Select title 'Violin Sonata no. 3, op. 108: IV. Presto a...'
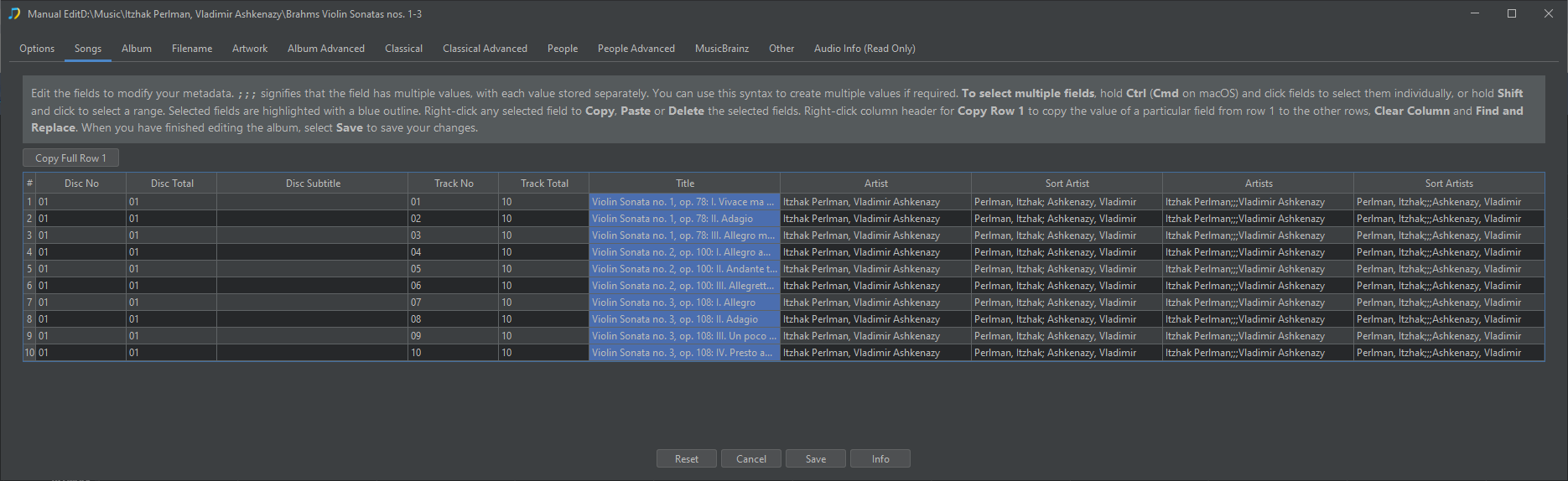 [x=685, y=353]
